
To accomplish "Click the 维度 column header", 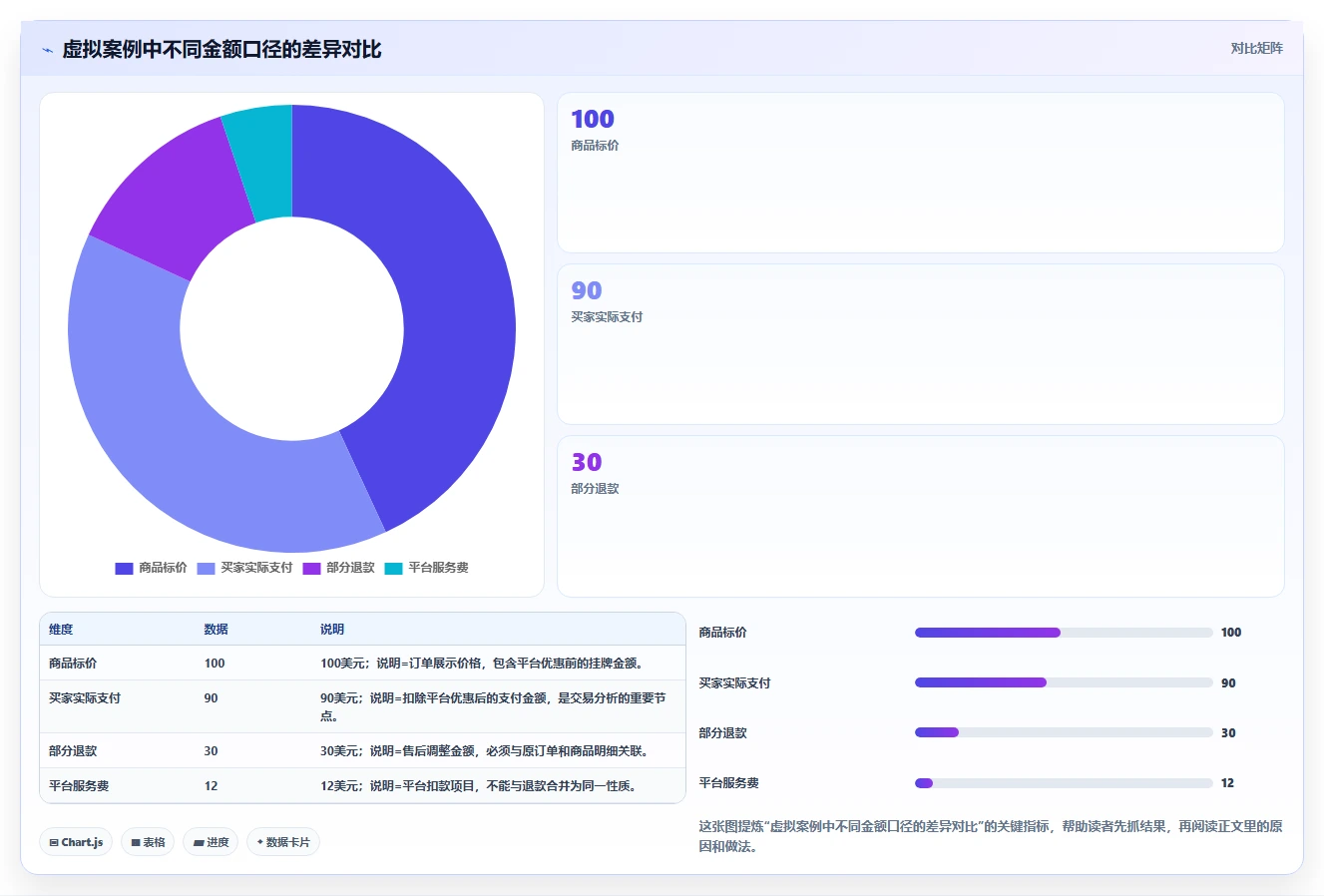I will (61, 630).
